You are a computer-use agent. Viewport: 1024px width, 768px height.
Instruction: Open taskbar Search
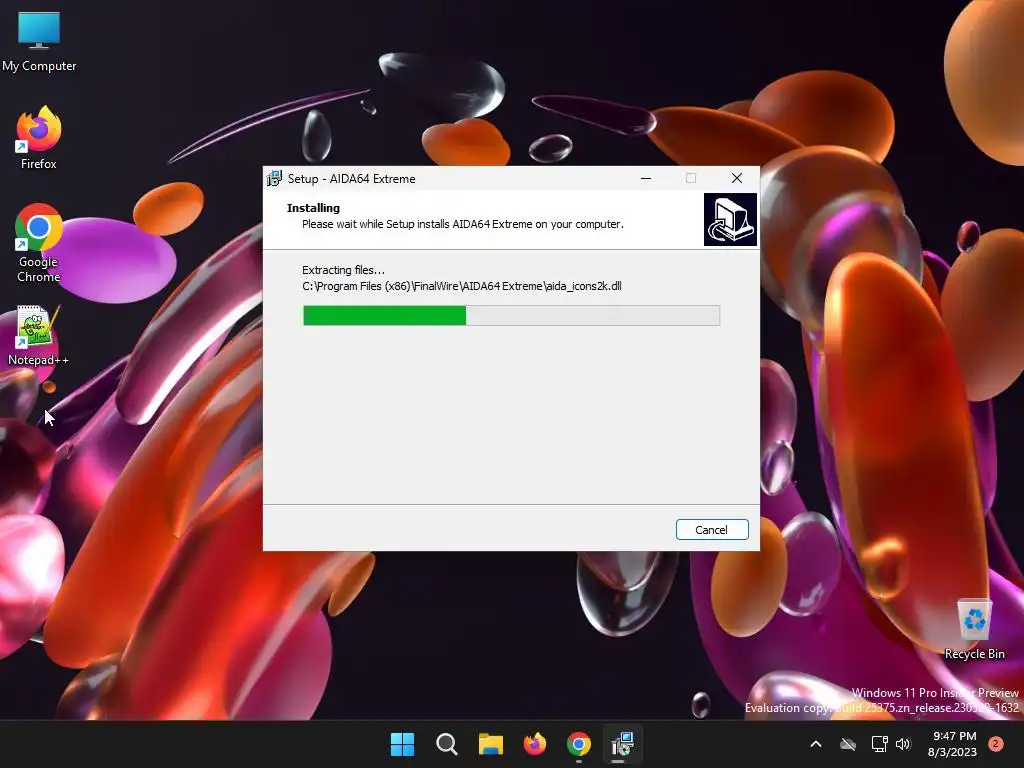click(x=447, y=744)
